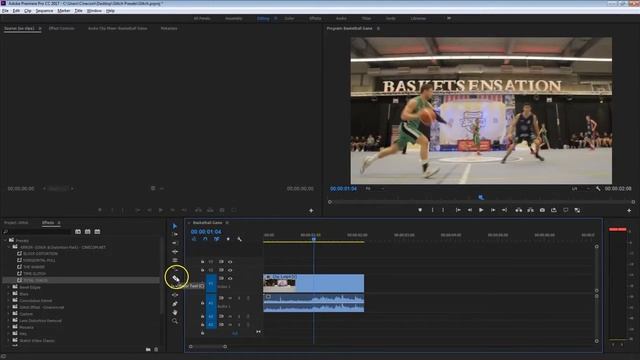Click timeline horizontal zoom scrollbar
640x360 pixels.
pyautogui.click(x=208, y=347)
